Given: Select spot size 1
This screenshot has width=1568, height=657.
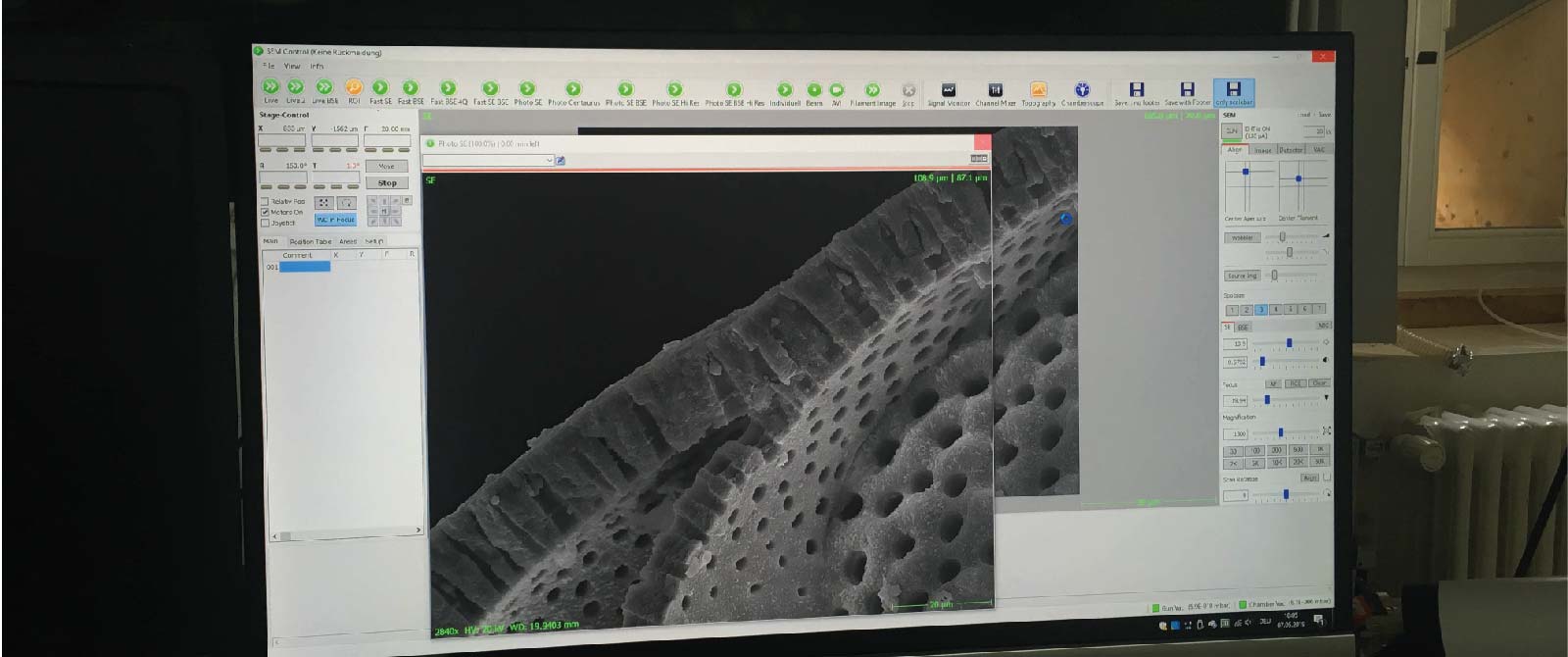Looking at the screenshot, I should [1233, 310].
